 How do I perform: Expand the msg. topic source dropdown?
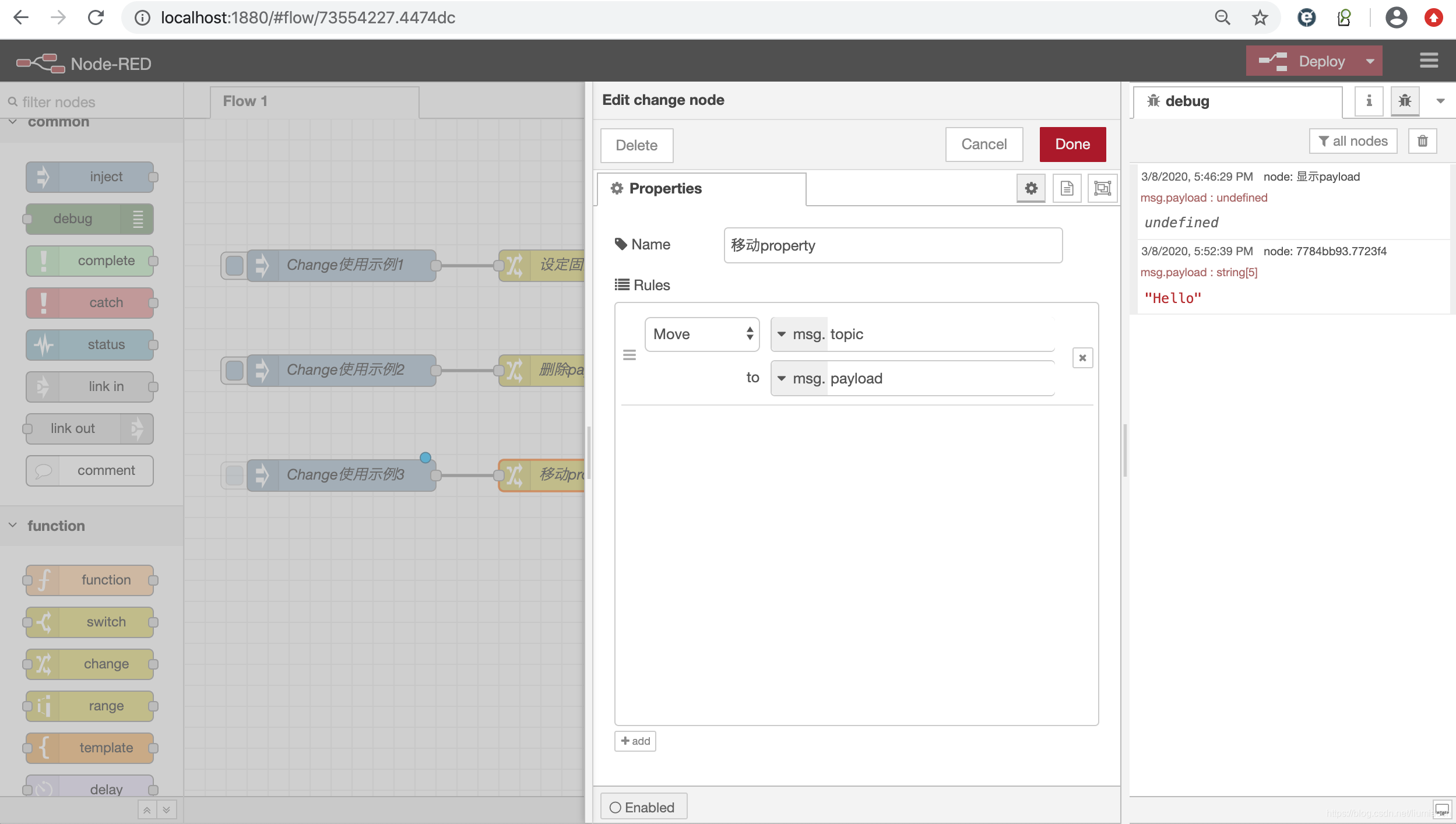click(x=783, y=333)
